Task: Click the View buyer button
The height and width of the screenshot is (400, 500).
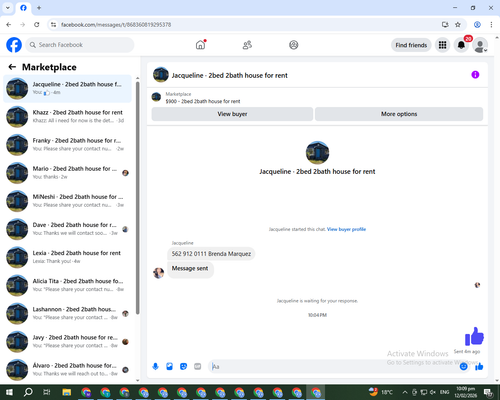Action: (x=232, y=114)
